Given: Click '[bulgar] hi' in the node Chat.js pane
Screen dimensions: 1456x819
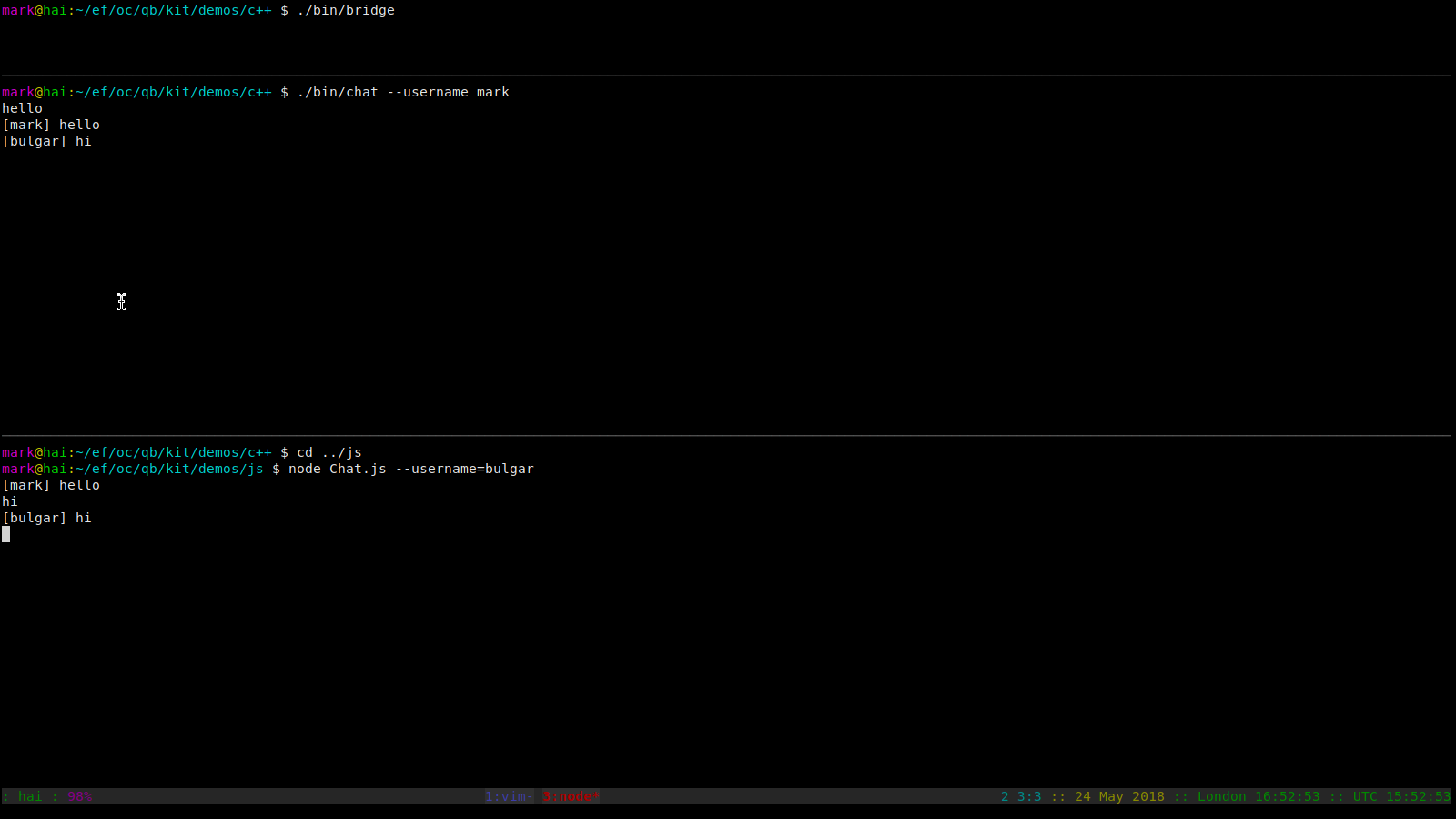Looking at the screenshot, I should (x=46, y=518).
